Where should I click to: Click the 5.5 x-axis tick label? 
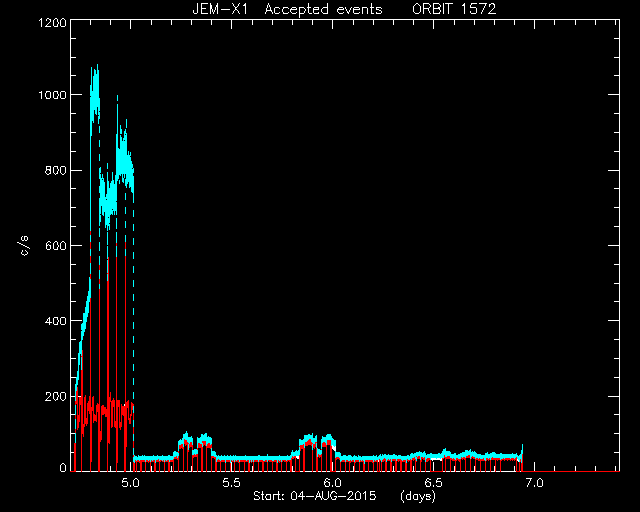pos(231,483)
